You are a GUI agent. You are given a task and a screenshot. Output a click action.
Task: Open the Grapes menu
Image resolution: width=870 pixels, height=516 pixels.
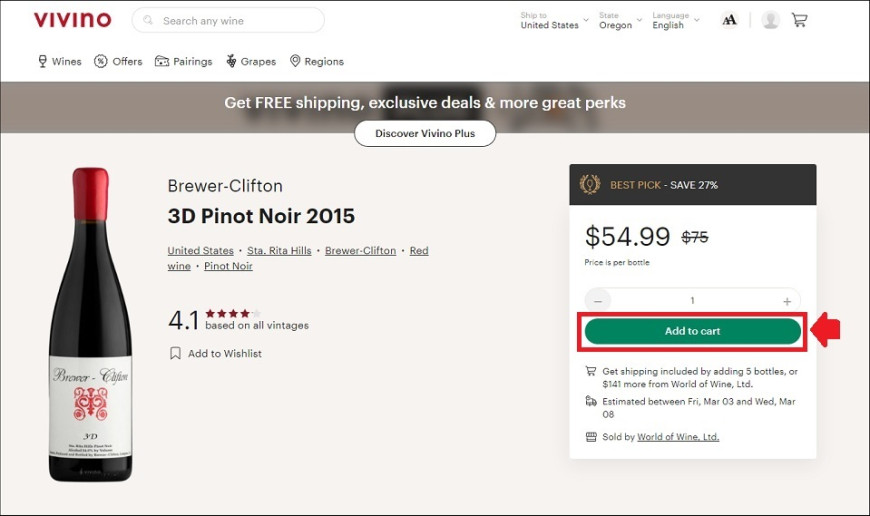click(251, 61)
